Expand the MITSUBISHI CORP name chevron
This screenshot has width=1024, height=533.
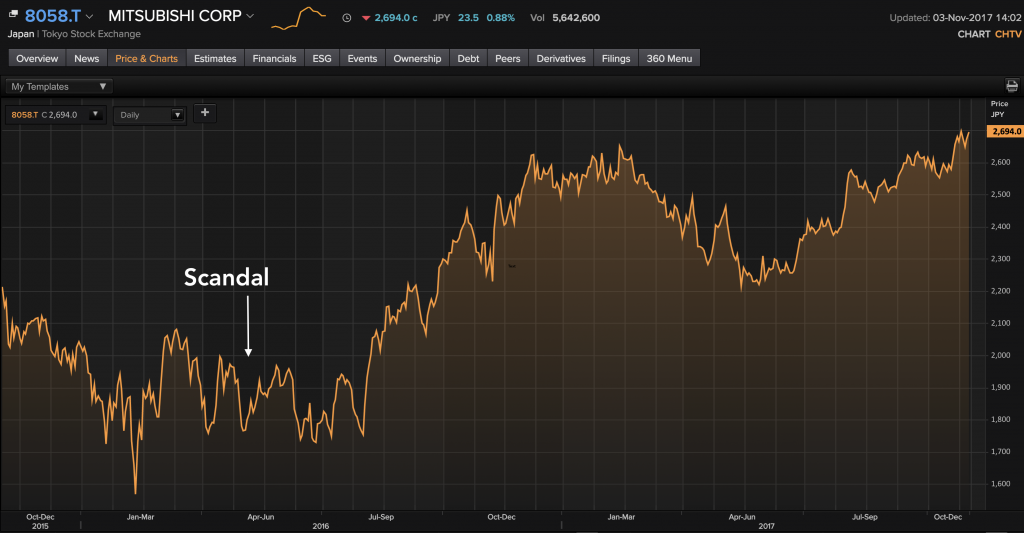(250, 16)
